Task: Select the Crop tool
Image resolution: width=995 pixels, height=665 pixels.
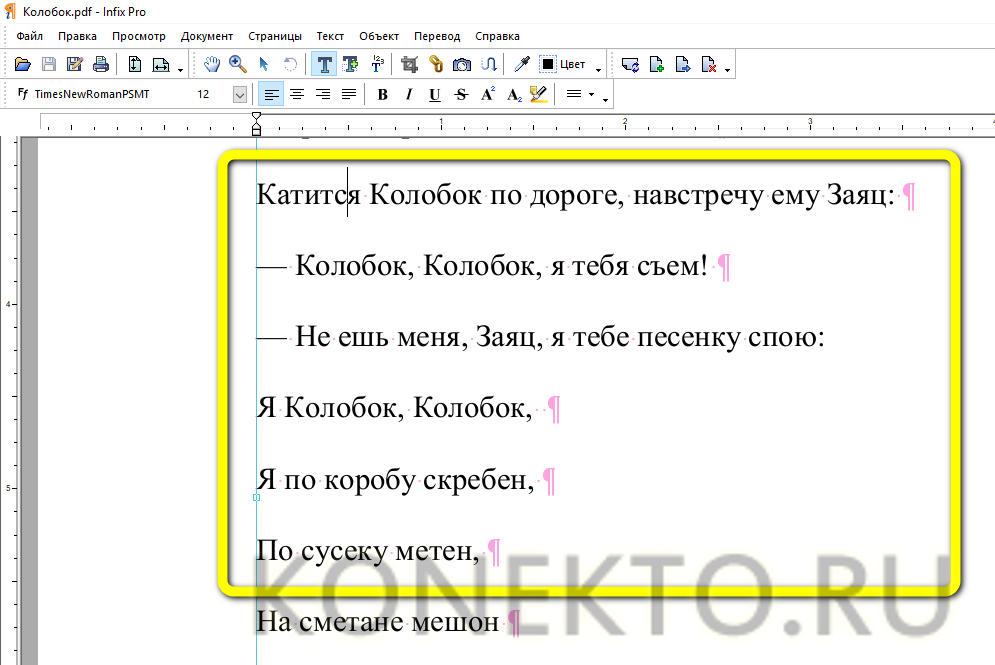Action: pos(409,64)
